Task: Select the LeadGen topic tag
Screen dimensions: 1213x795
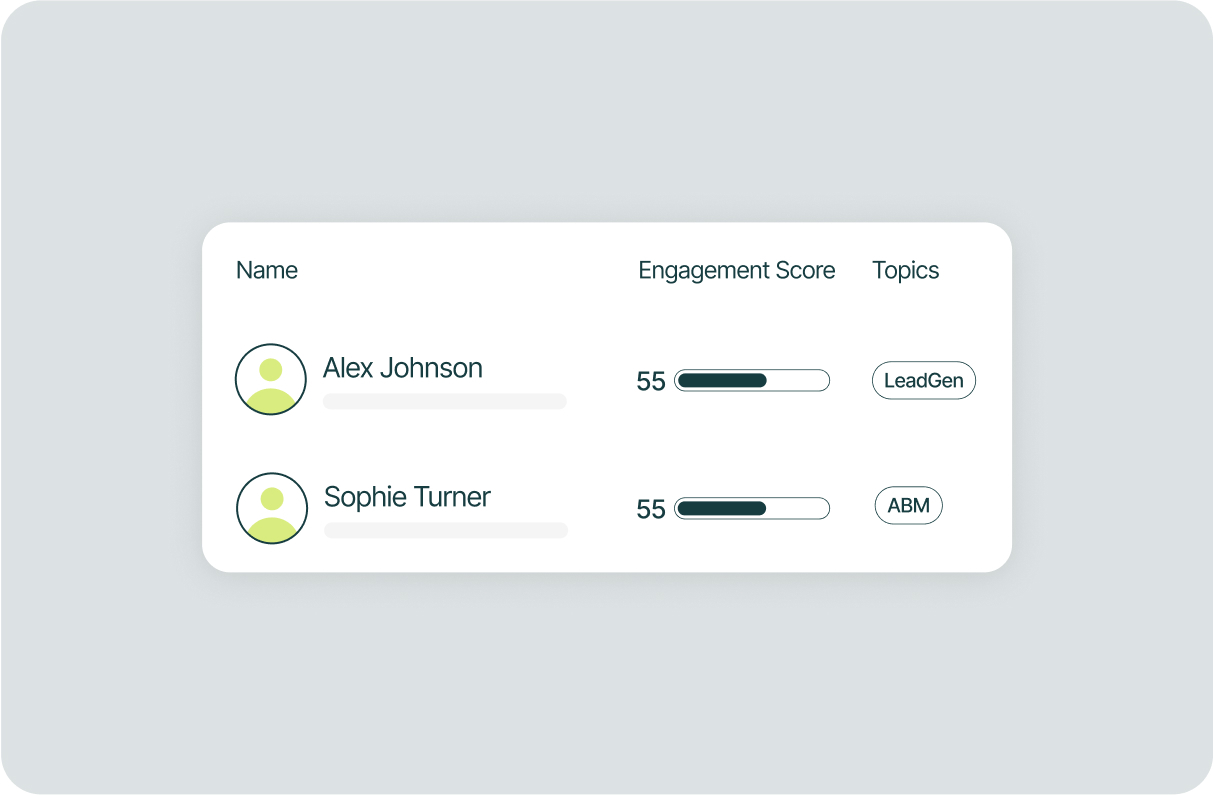Action: 924,380
